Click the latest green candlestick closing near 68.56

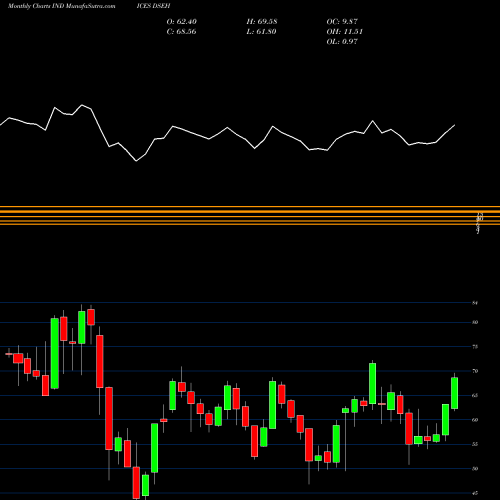[x=455, y=393]
